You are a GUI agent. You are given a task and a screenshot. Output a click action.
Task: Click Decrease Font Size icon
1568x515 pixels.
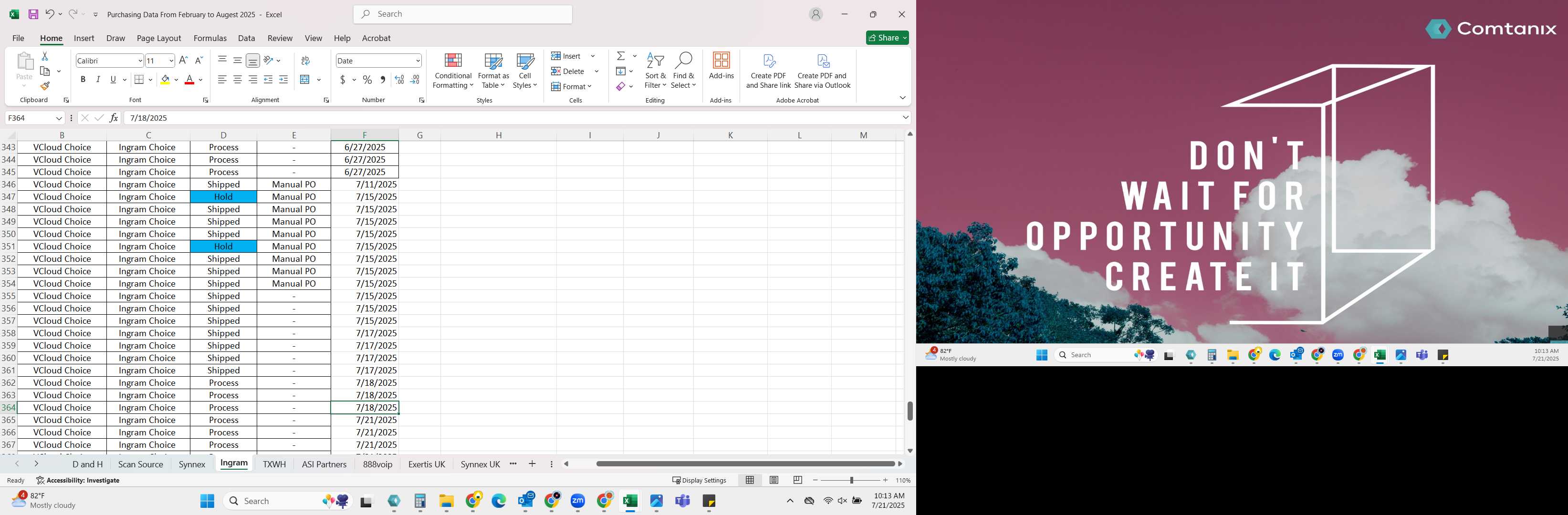[199, 60]
